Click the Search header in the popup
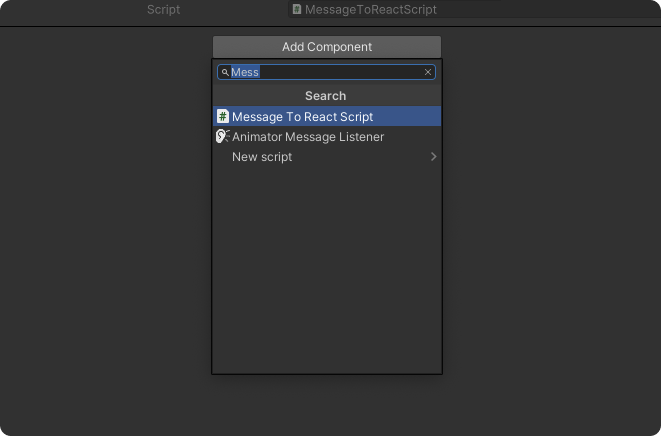Image resolution: width=661 pixels, height=436 pixels. tap(326, 96)
